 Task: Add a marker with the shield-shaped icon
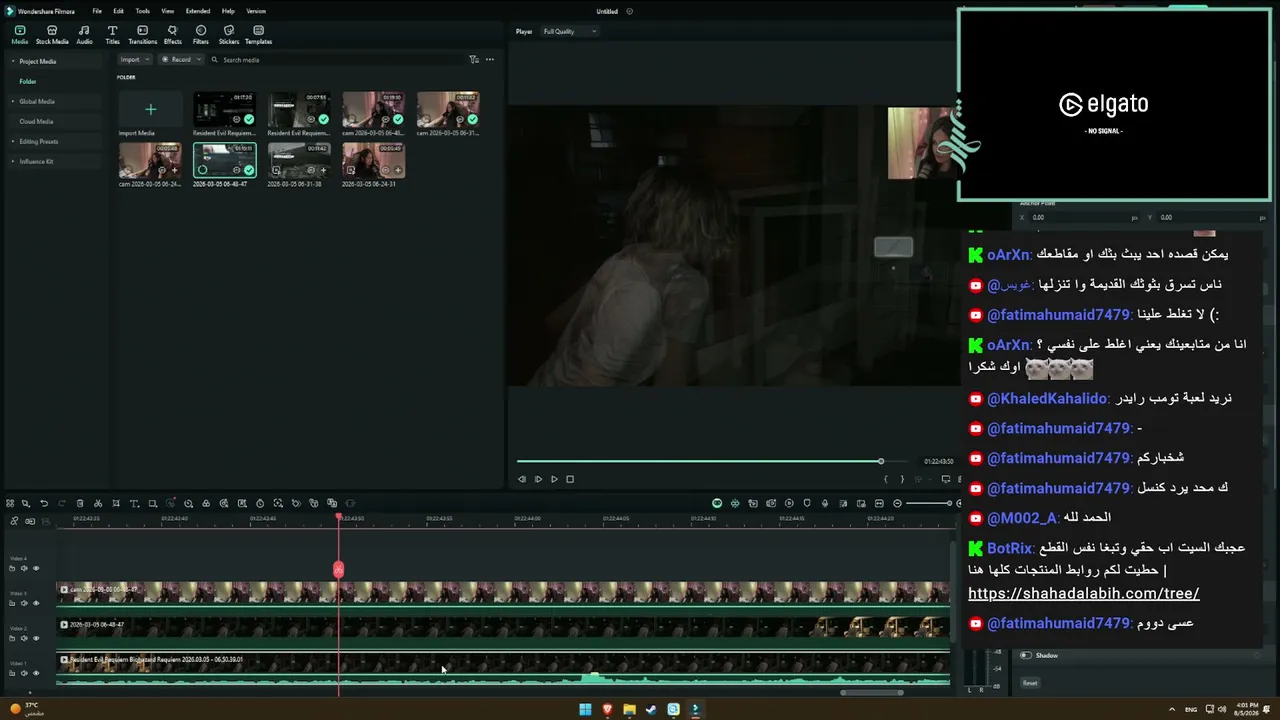point(806,503)
